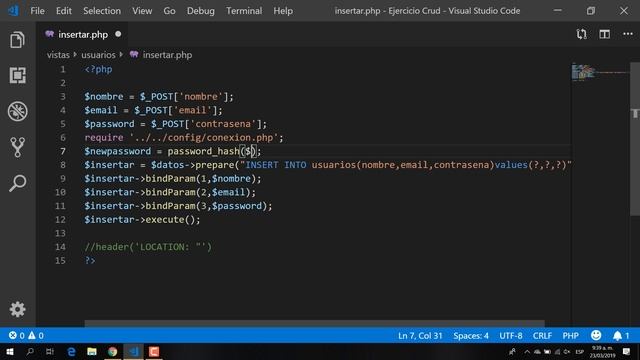Click the Split Editor icon
640x360 pixels.
[x=604, y=34]
